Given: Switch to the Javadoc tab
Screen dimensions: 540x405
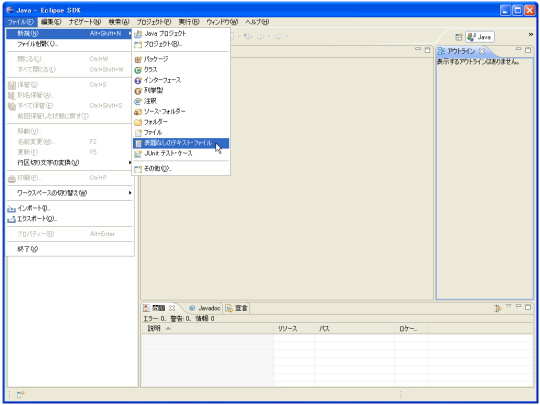Looking at the screenshot, I should pos(205,308).
